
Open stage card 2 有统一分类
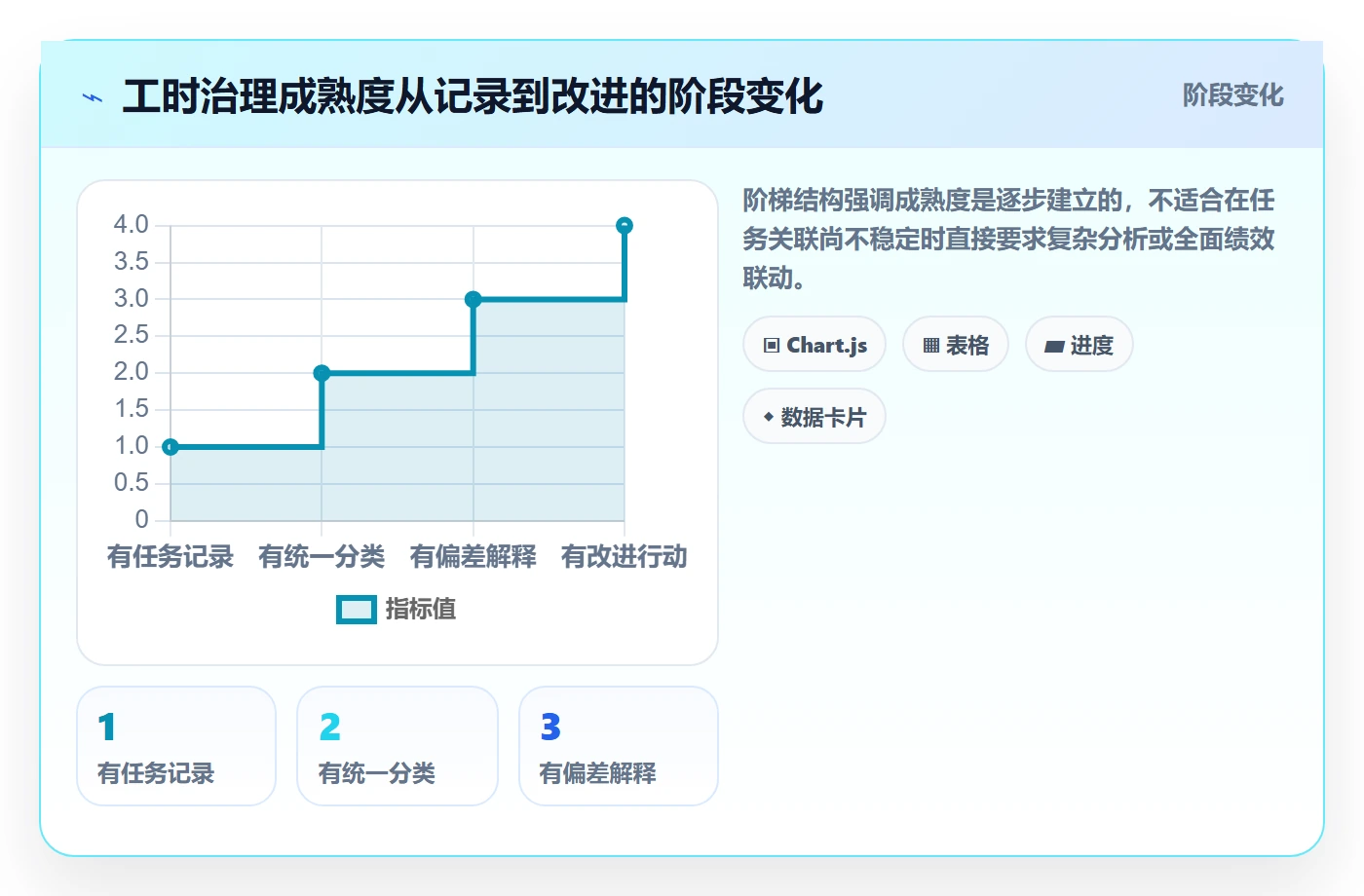point(398,746)
